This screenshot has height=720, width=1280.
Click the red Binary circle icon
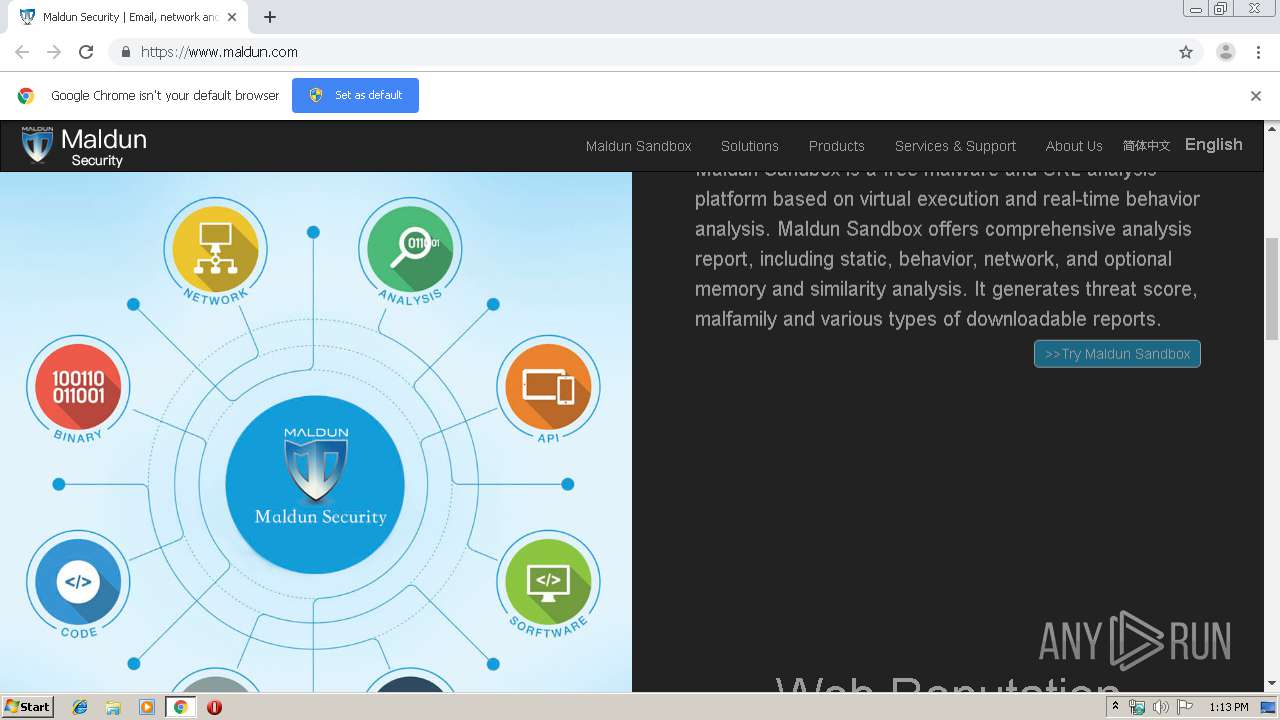click(78, 387)
